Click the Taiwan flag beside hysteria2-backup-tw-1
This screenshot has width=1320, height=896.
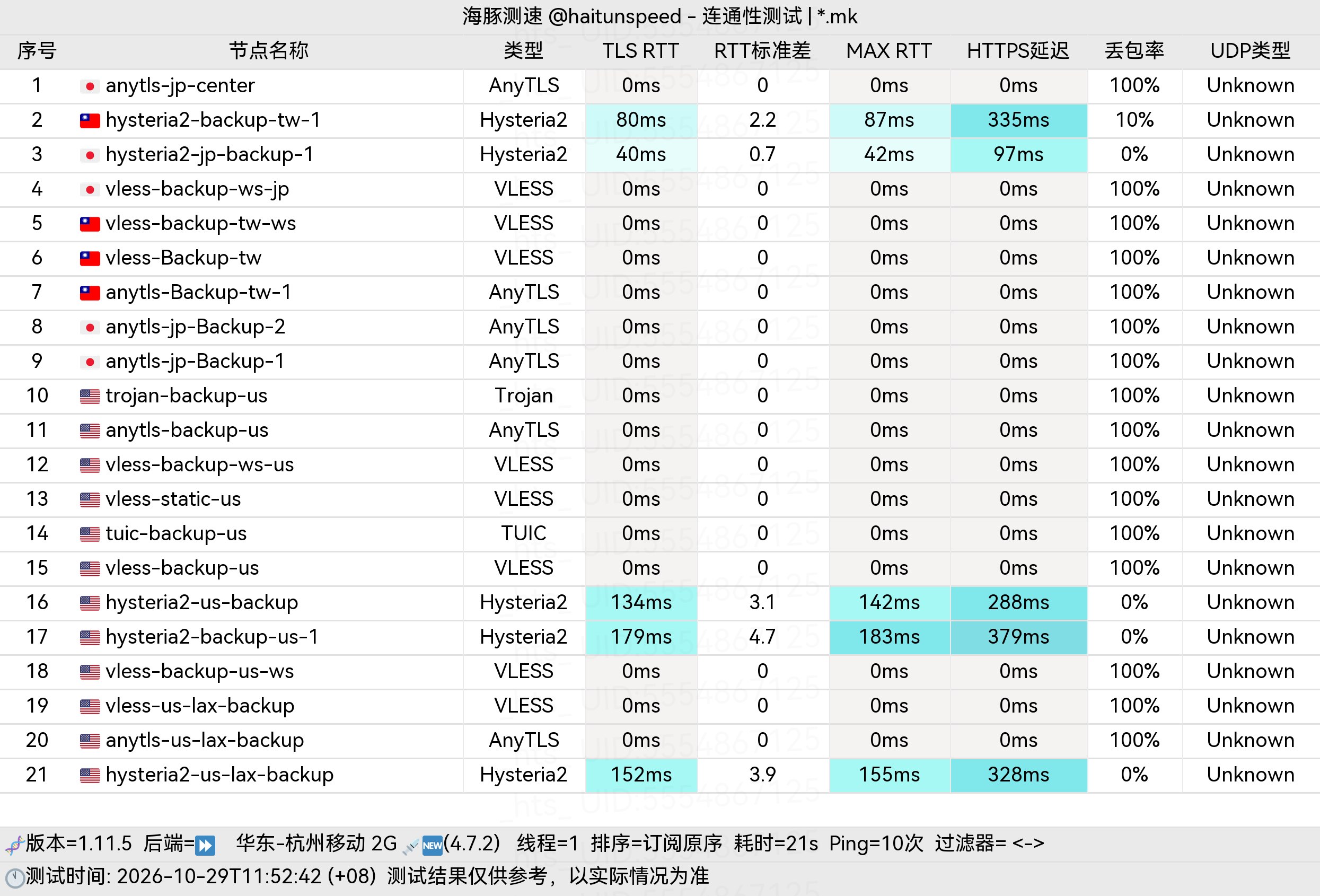pos(90,120)
